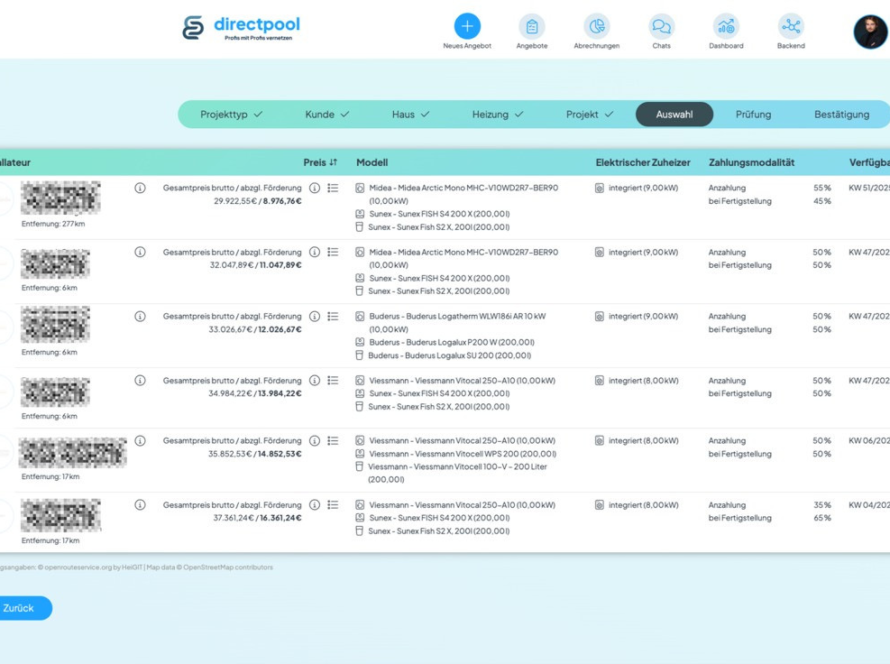Open the Chats speech-bubble icon
Viewport: 890px width, 664px height.
[661, 26]
